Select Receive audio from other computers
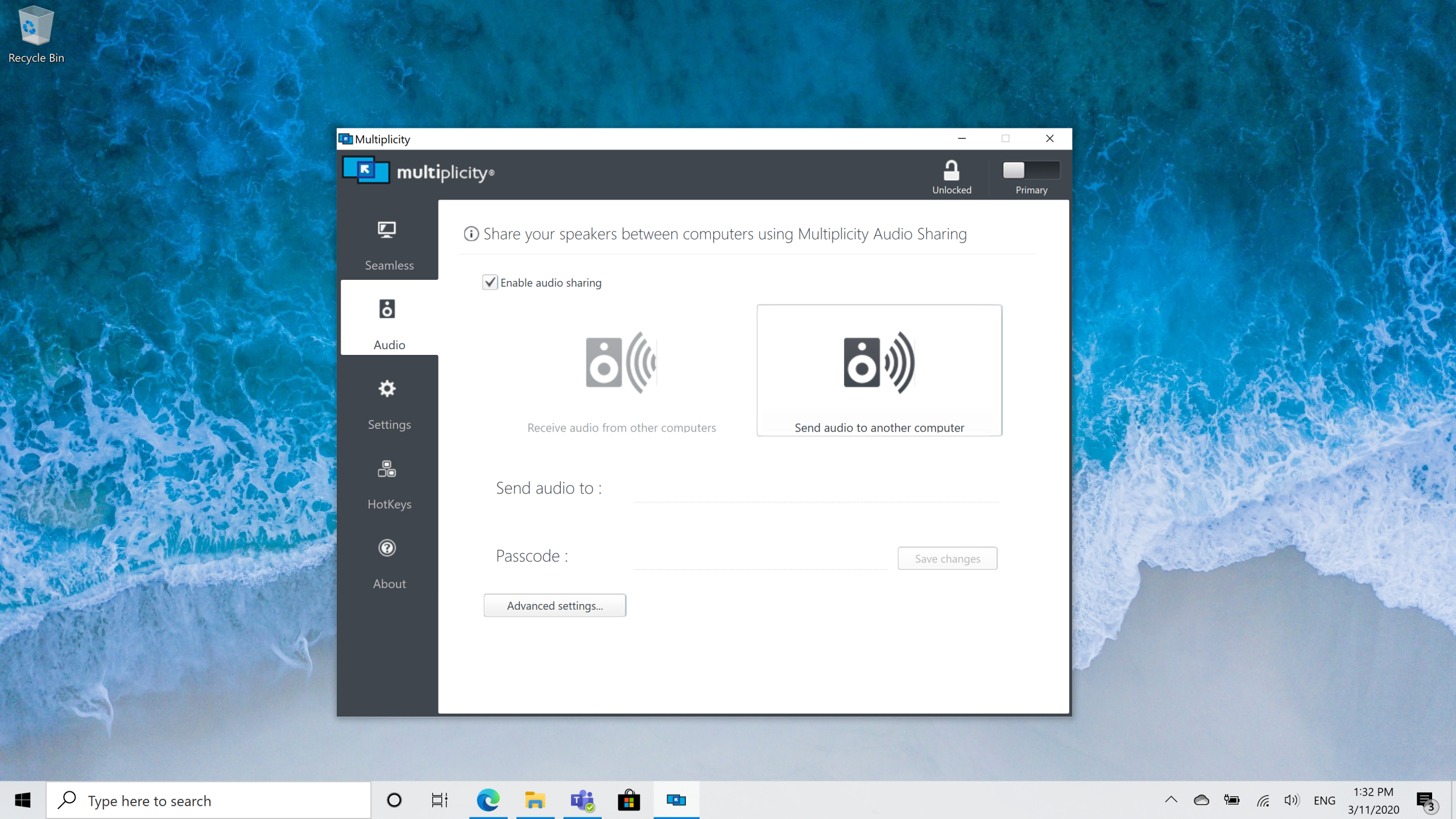 [621, 375]
